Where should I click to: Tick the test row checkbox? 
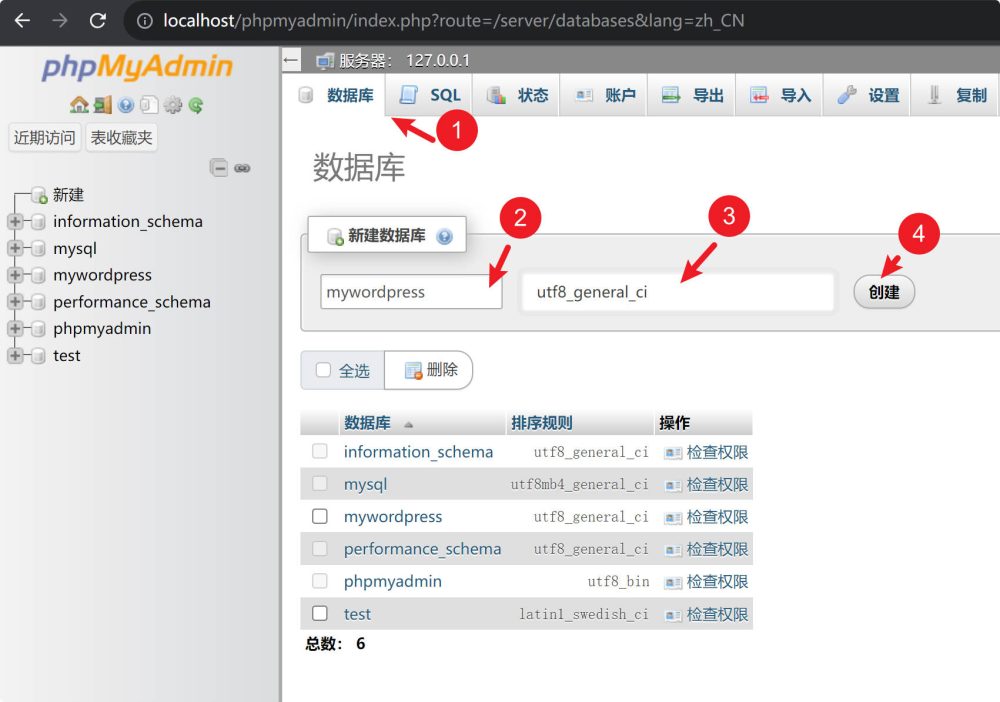tap(320, 613)
